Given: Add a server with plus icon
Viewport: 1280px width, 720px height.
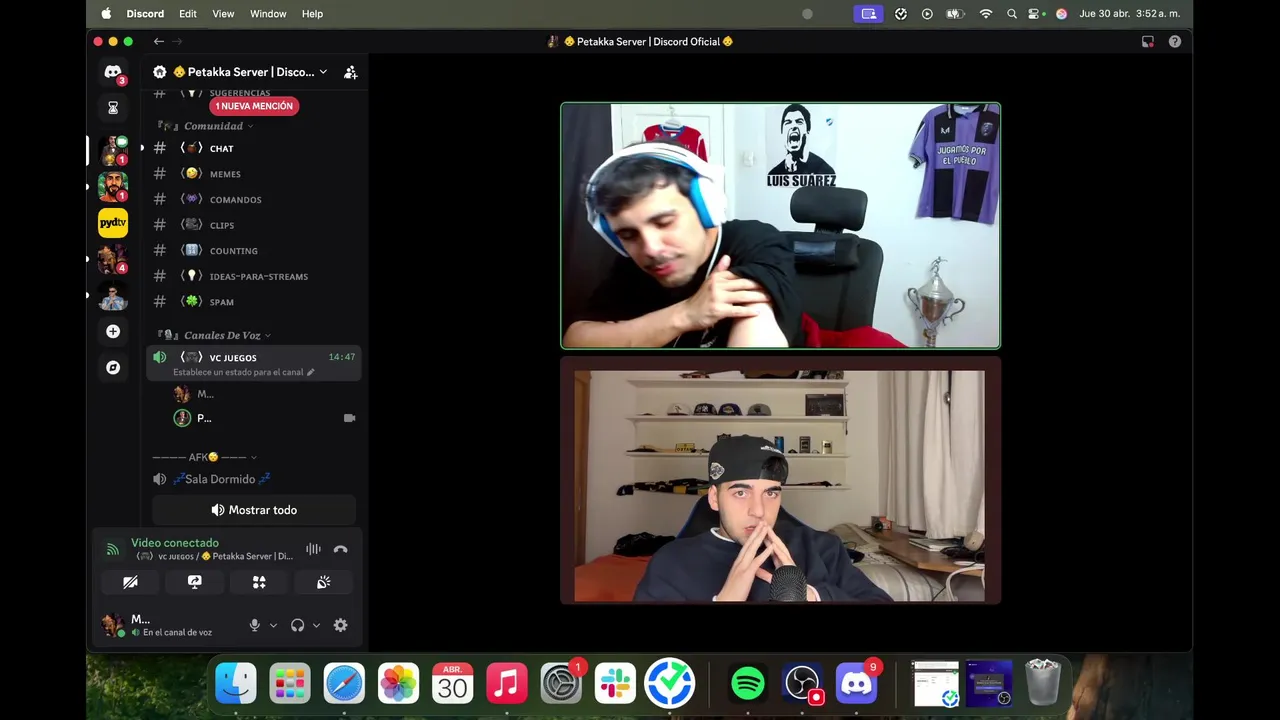Looking at the screenshot, I should [113, 331].
